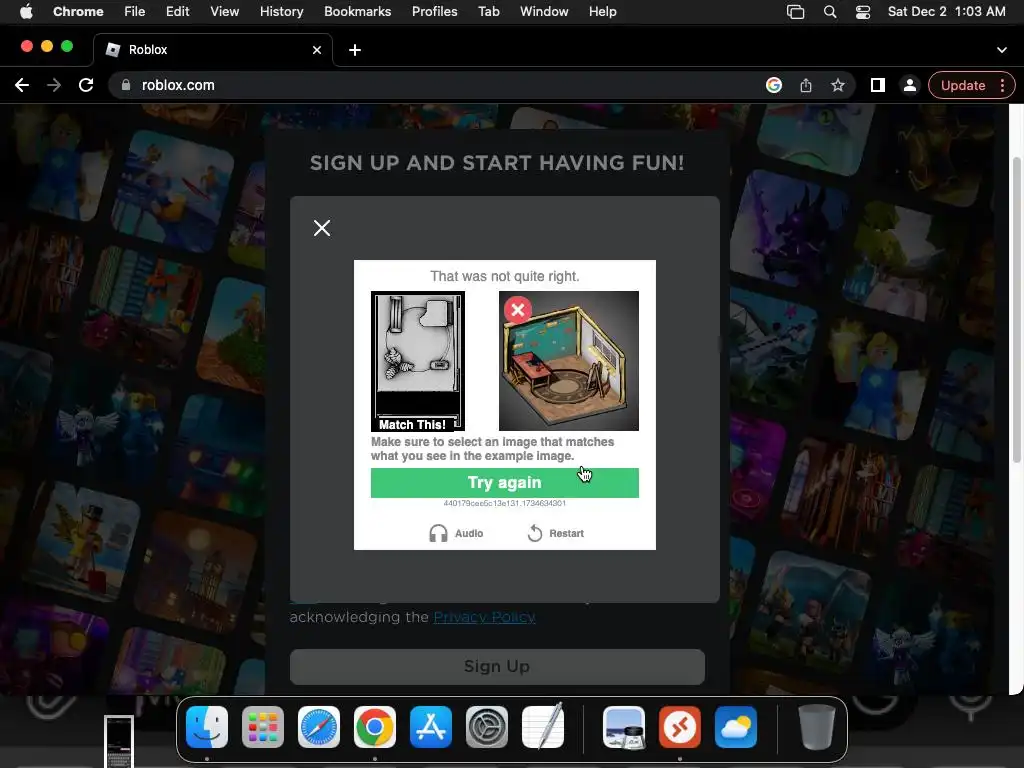Click the window-stack icon in the menu bar

(x=795, y=12)
